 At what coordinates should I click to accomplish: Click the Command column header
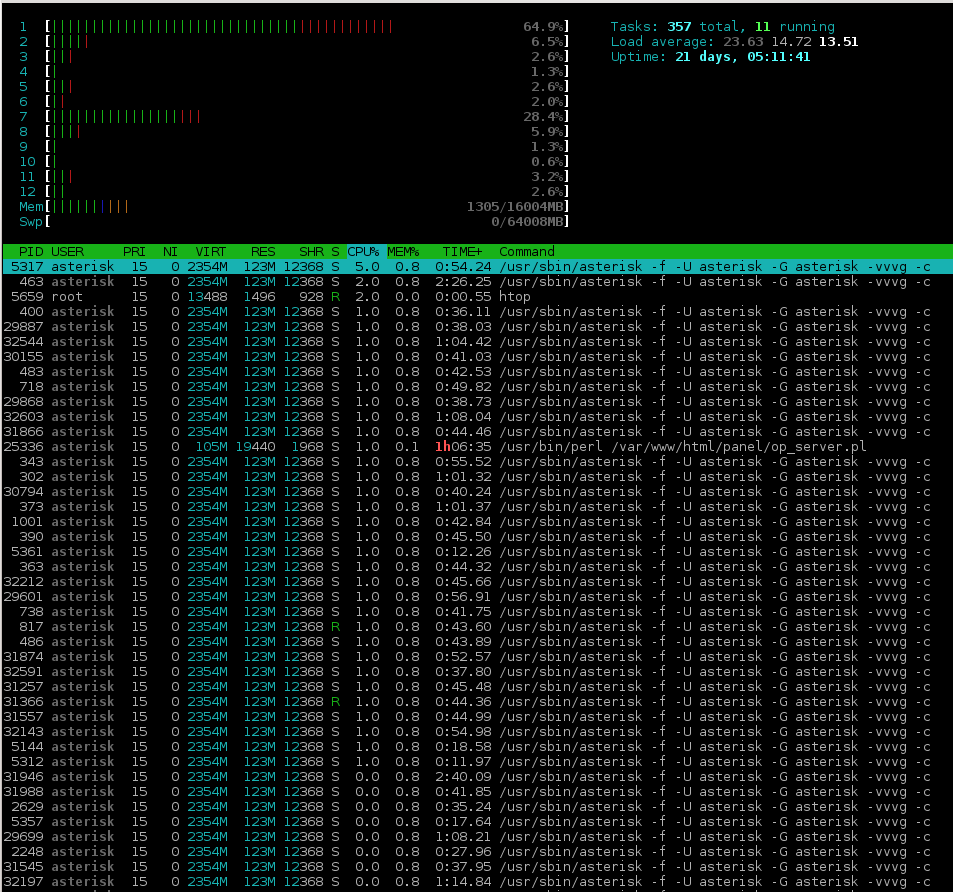[527, 252]
